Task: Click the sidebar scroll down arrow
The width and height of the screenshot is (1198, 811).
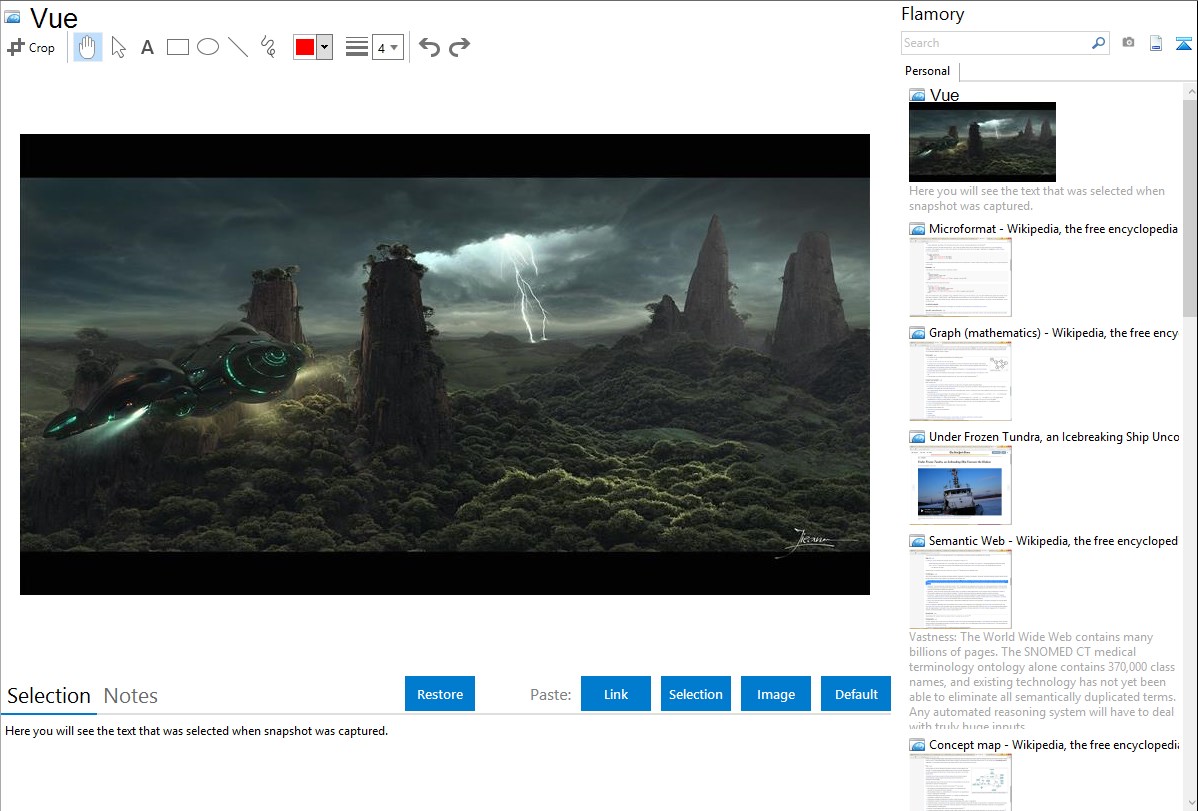Action: (x=1190, y=802)
